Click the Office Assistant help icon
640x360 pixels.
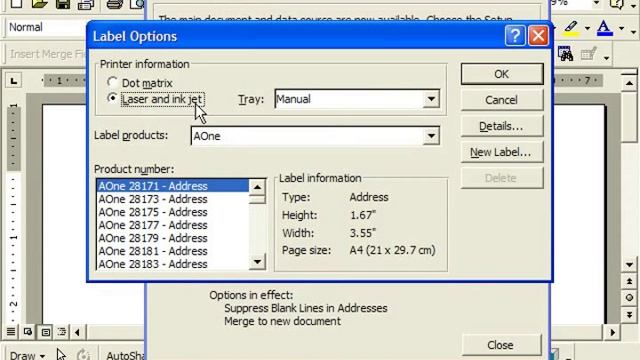pos(617,4)
